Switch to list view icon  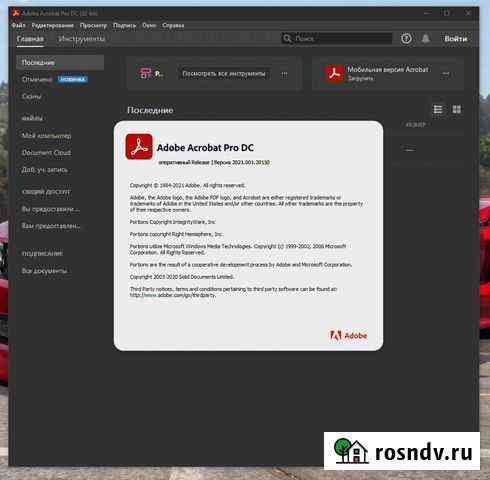pyautogui.click(x=438, y=109)
